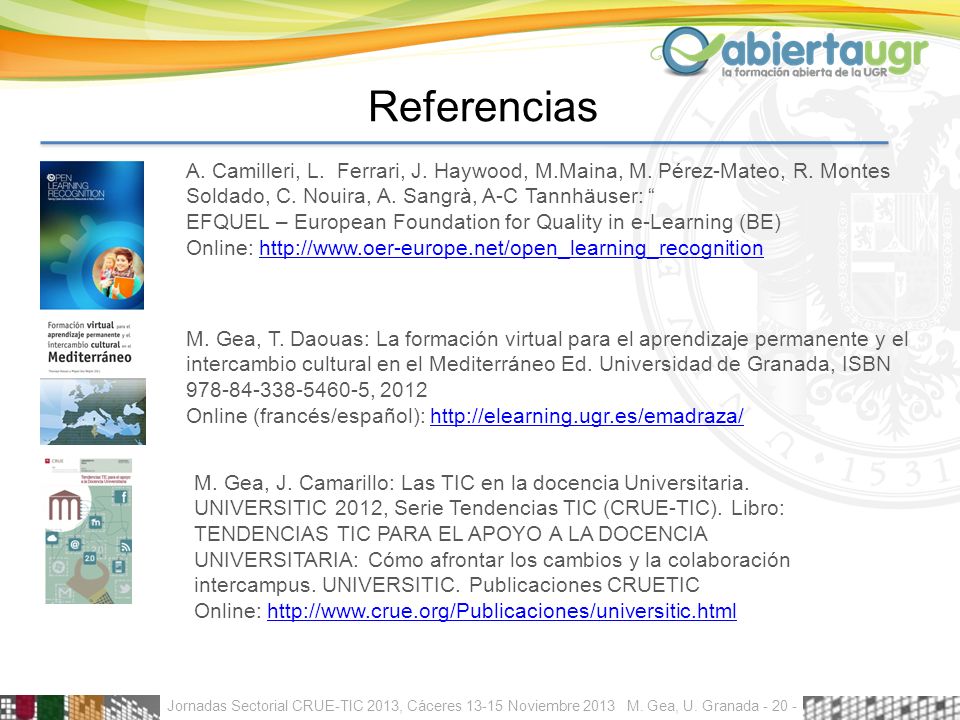Open the oer-europe.net open learning recognition link

pos(511,249)
